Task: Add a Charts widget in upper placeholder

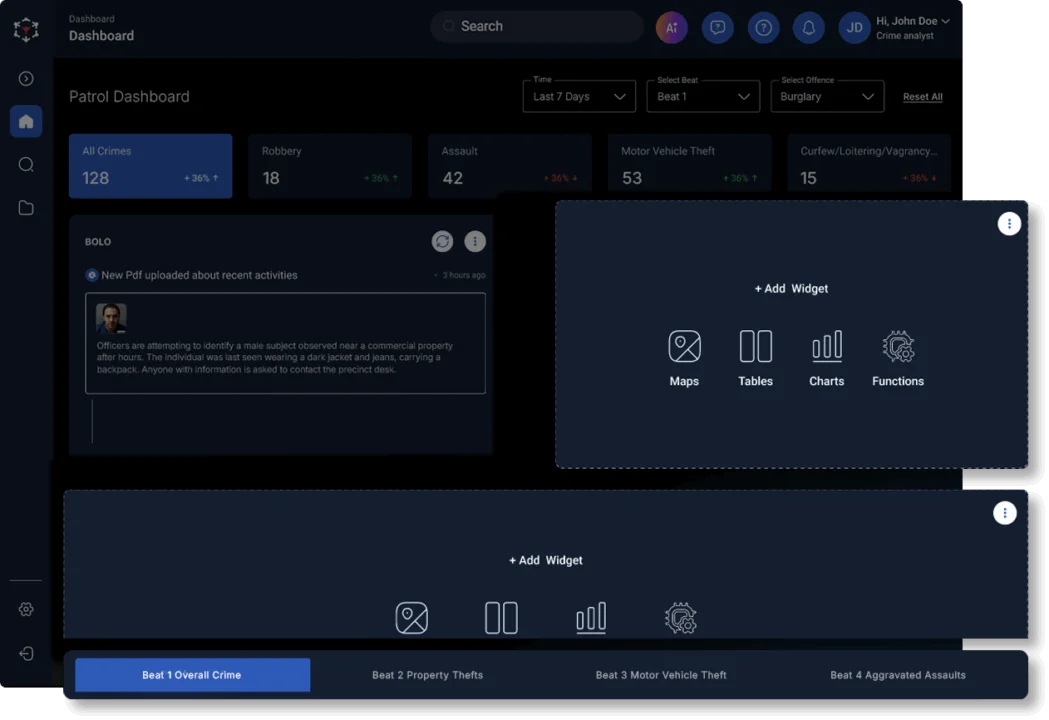Action: (826, 358)
